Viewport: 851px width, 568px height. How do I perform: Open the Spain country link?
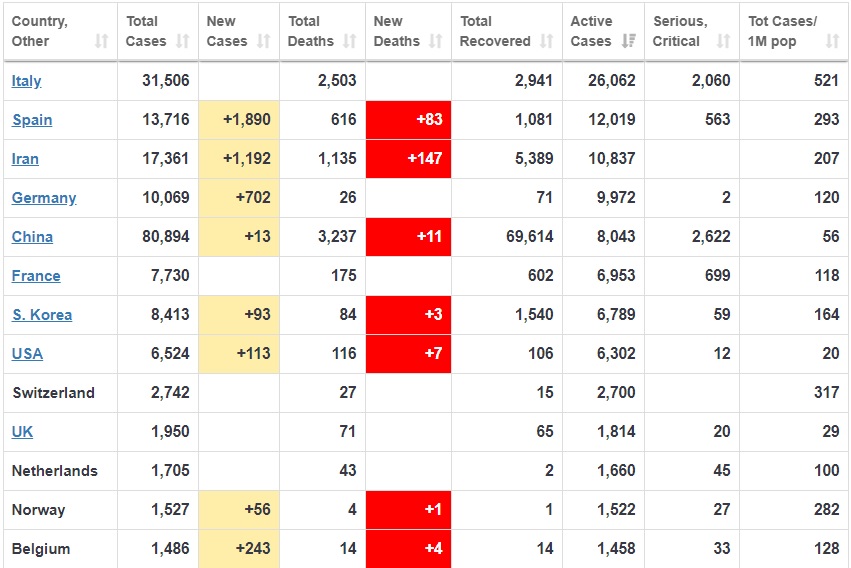32,120
